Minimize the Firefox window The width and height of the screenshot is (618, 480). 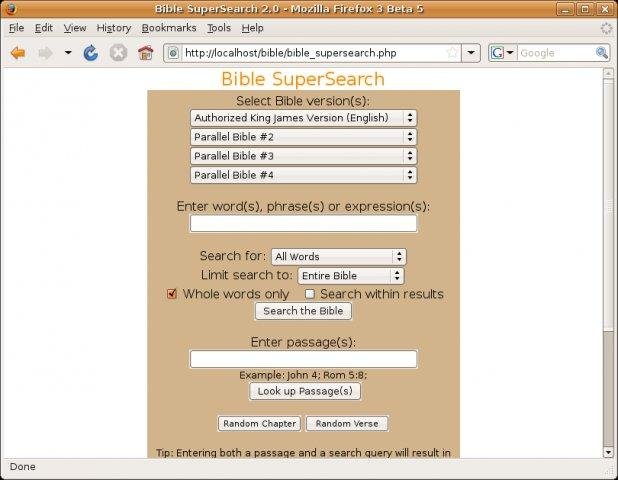point(565,9)
